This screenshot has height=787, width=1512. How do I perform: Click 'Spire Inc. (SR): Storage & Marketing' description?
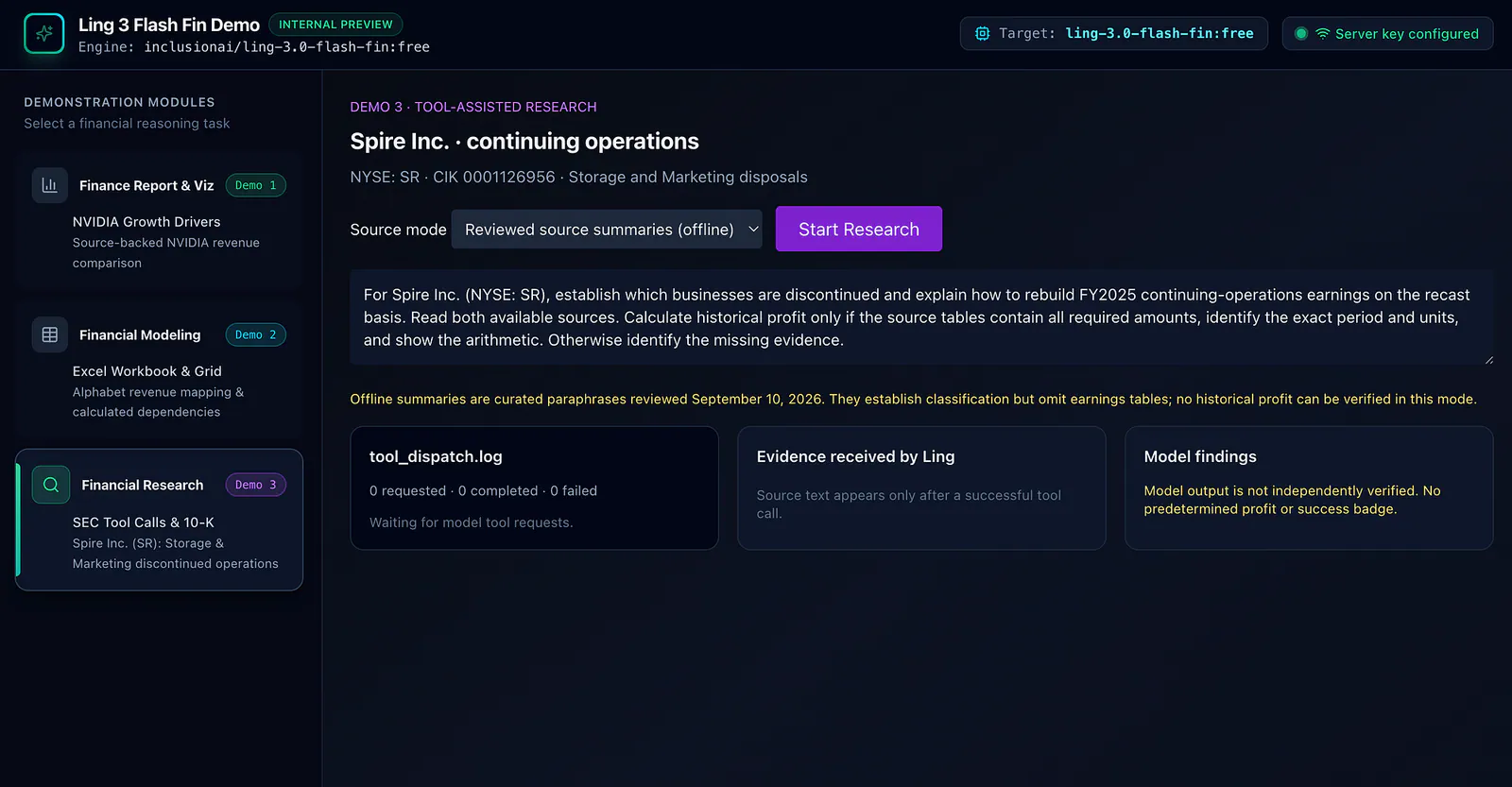176,554
